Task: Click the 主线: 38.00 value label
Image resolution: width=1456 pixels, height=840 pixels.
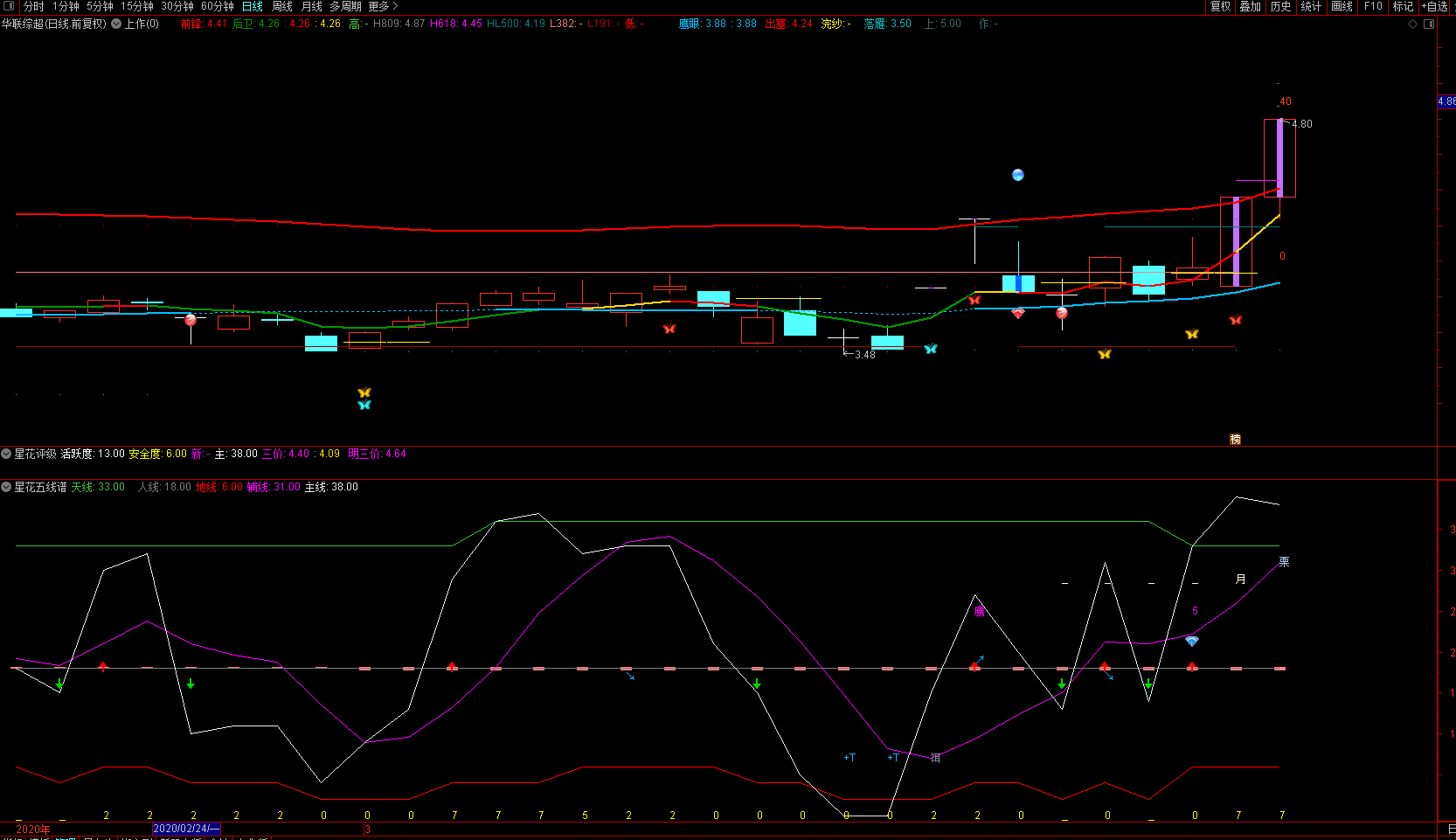Action: pos(331,487)
